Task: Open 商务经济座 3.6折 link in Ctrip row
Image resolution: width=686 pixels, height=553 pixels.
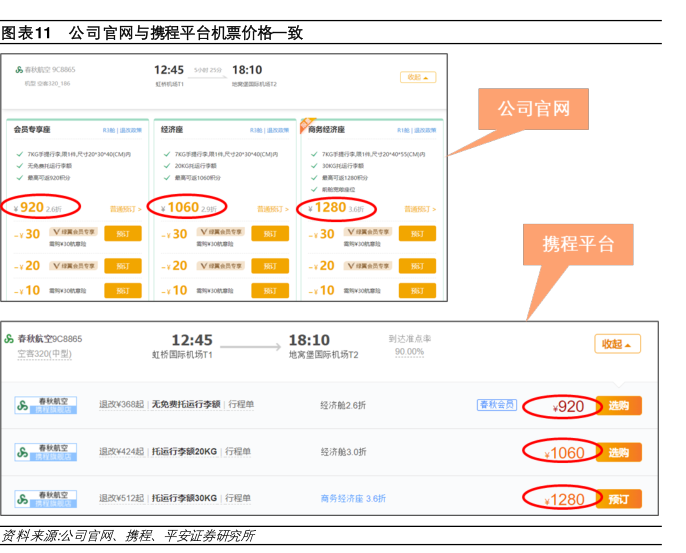Action: [353, 498]
